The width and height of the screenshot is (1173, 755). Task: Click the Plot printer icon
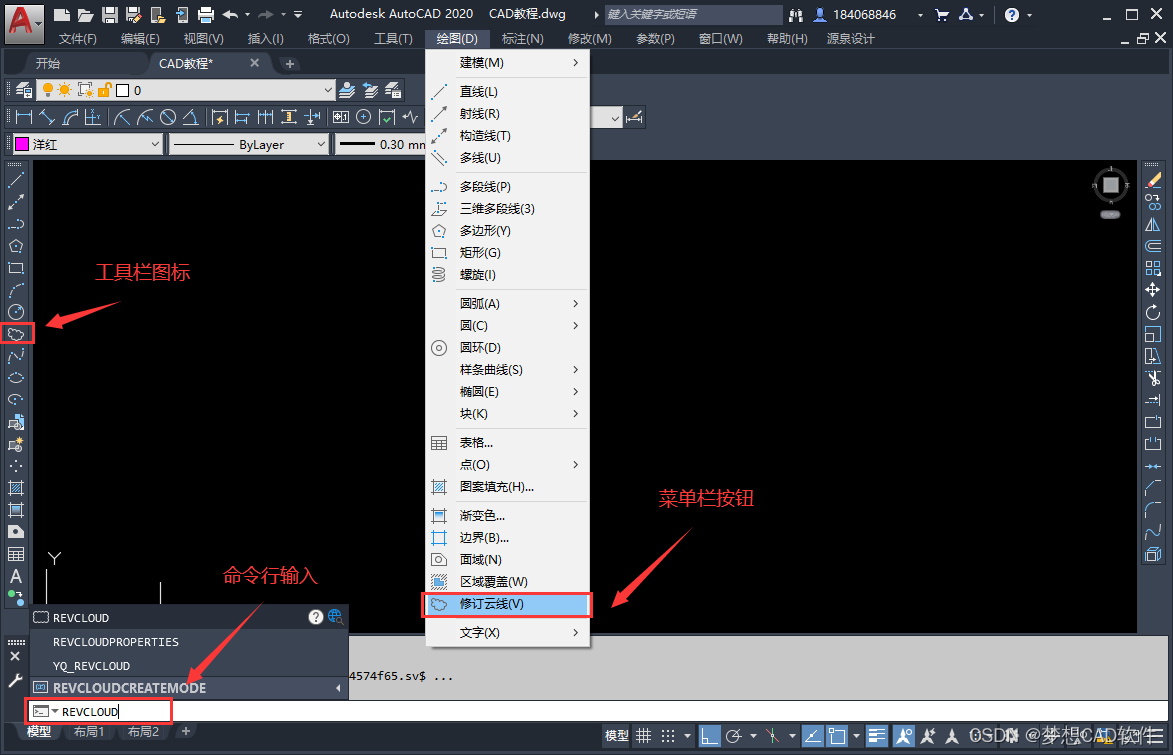tap(206, 14)
